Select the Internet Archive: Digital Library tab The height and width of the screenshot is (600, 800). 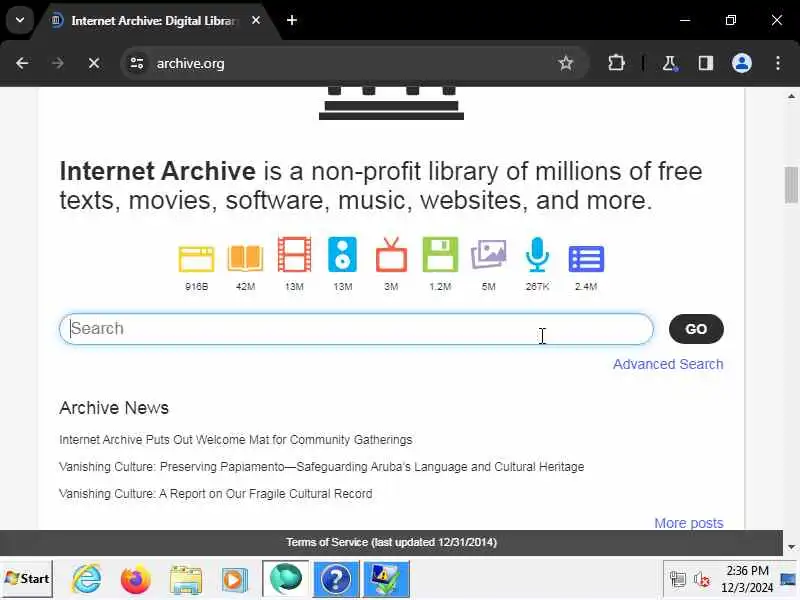click(153, 20)
